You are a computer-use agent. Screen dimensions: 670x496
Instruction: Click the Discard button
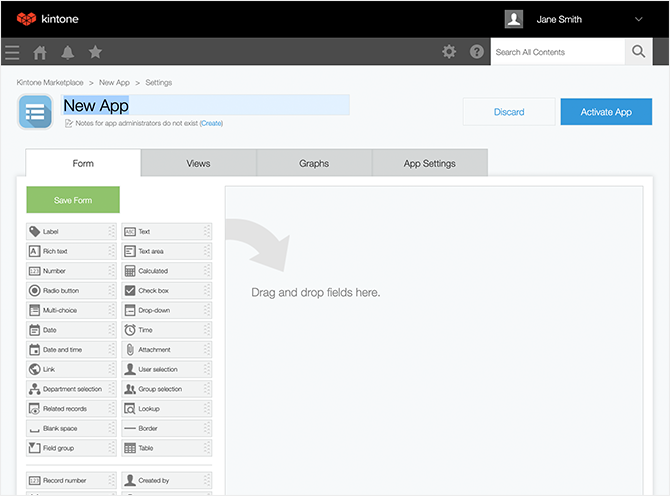tap(509, 112)
